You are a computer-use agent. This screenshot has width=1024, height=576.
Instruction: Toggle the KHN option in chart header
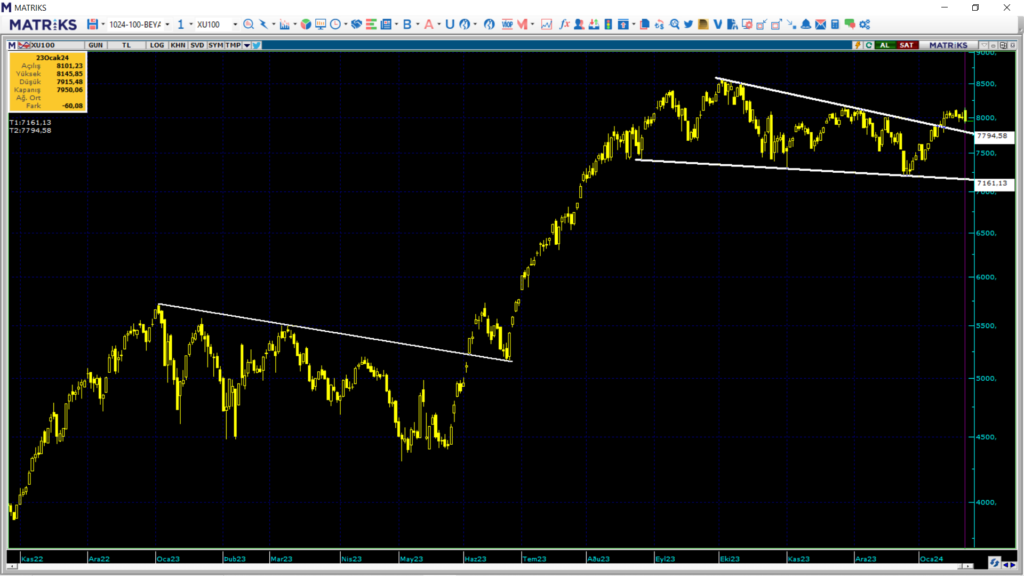pos(177,45)
